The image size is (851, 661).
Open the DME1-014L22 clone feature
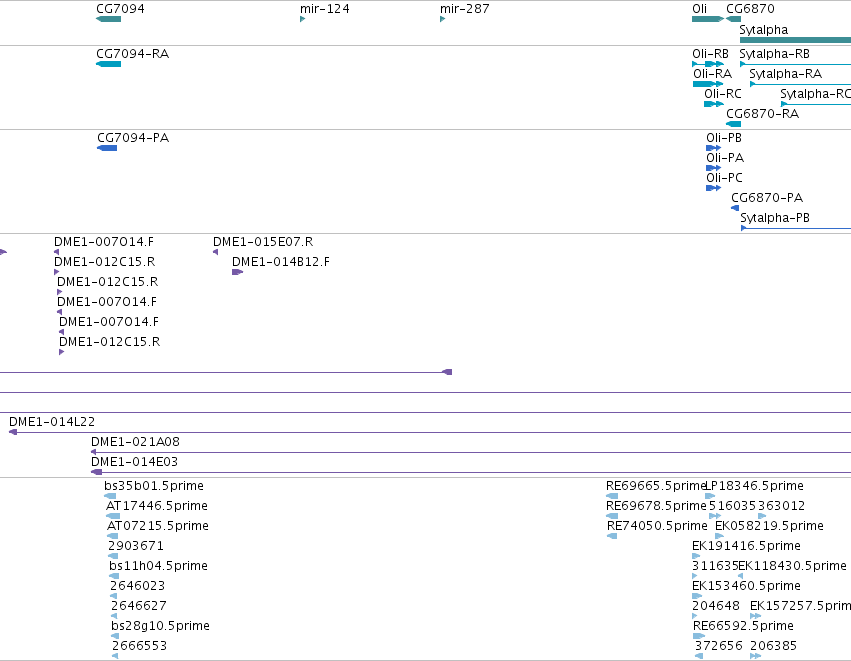click(430, 433)
